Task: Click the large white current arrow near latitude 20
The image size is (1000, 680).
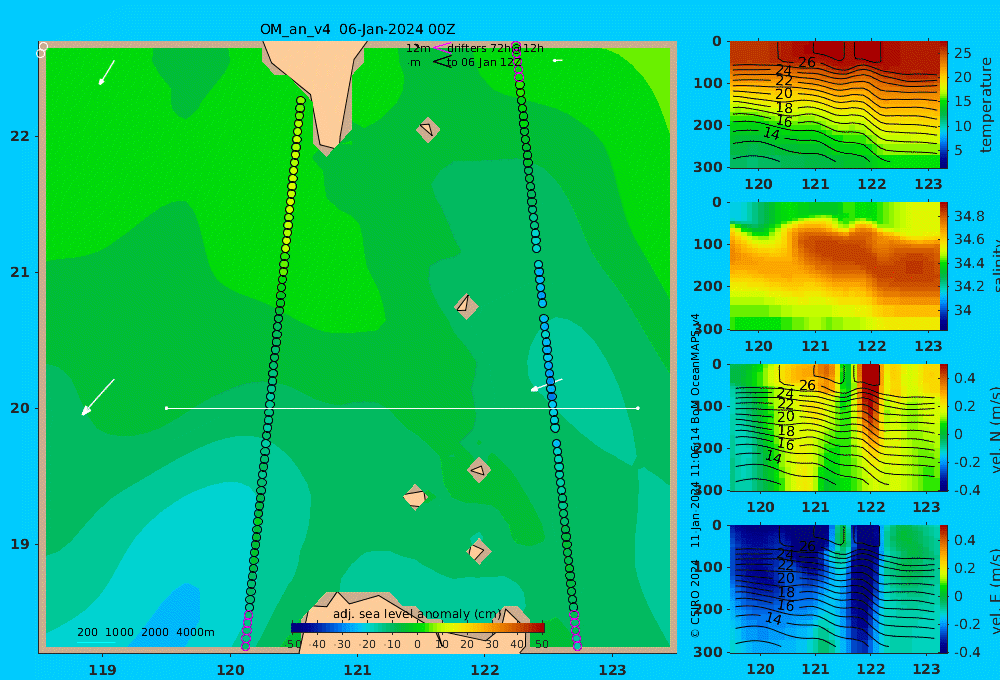Action: (98, 397)
